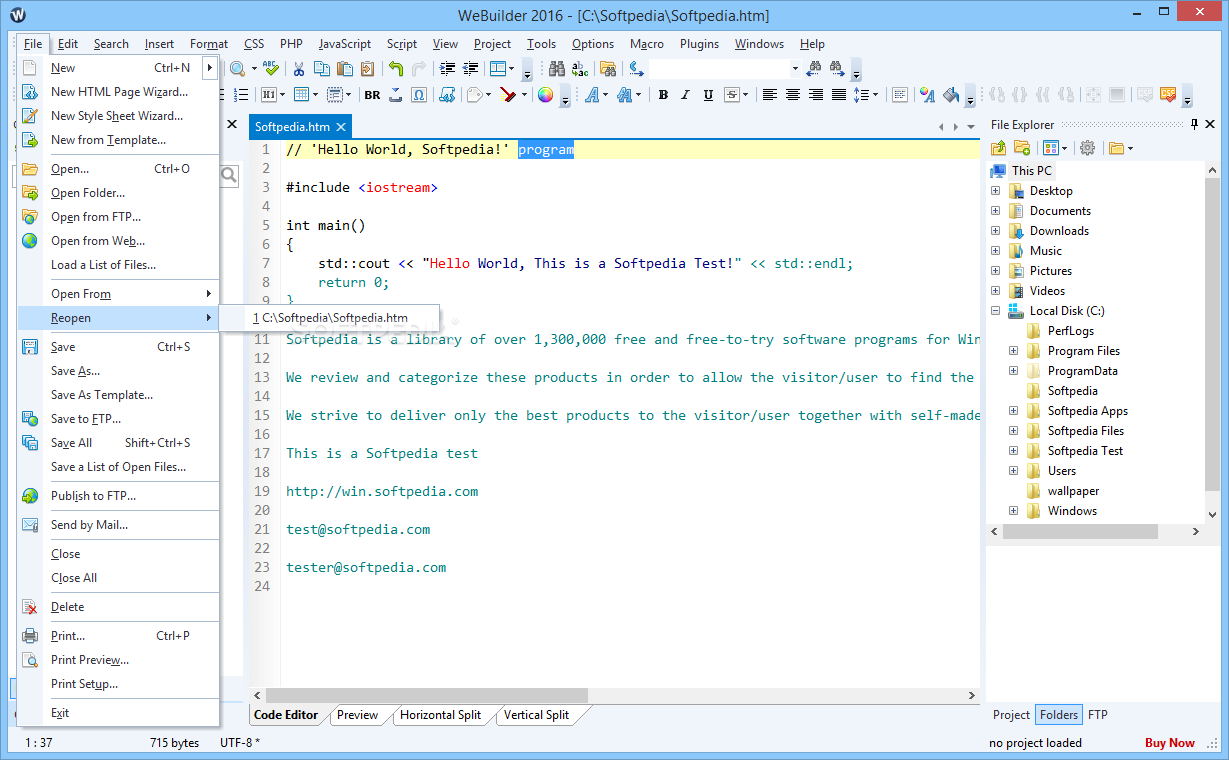Insert a line break with the BR icon
The height and width of the screenshot is (760, 1229).
[x=372, y=95]
